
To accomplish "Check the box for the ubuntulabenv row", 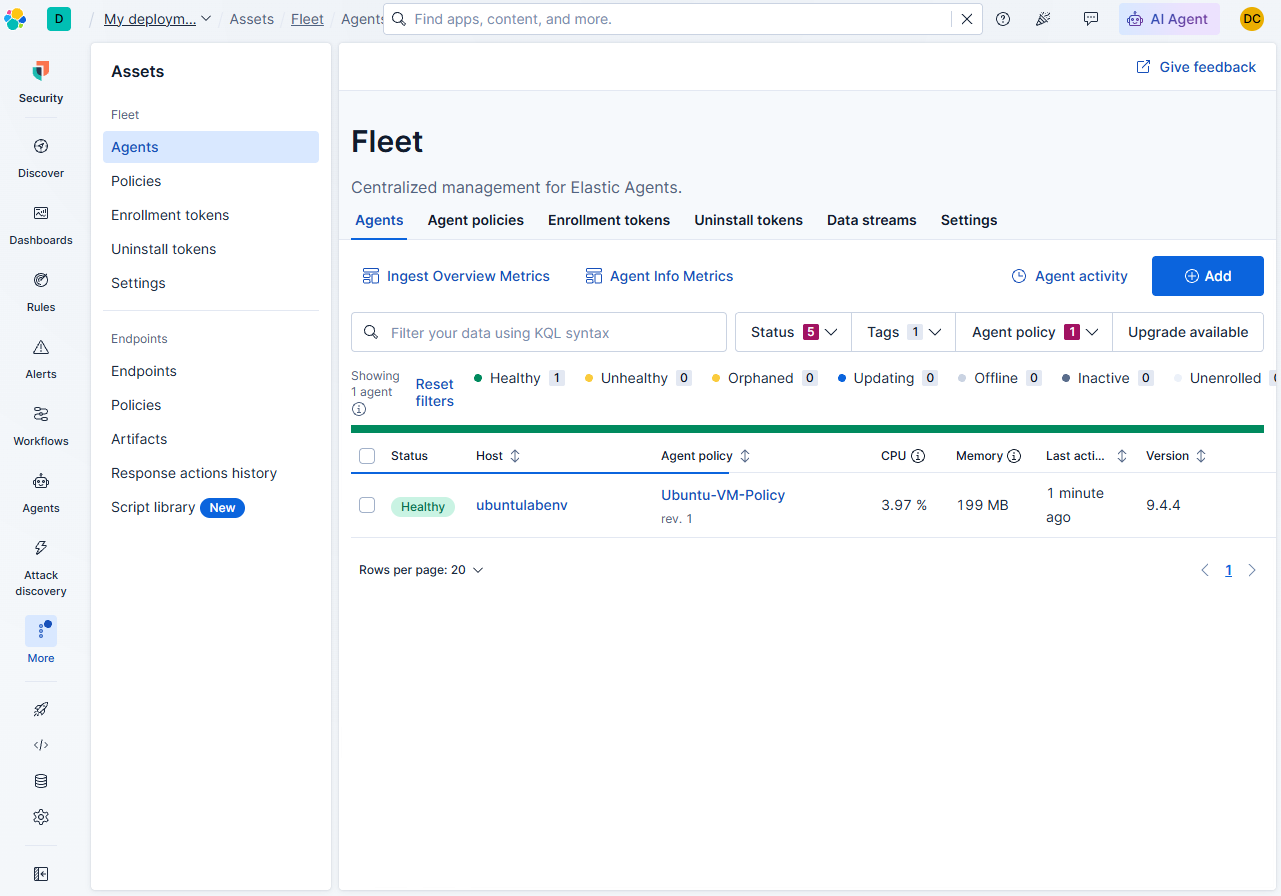I will (x=367, y=505).
